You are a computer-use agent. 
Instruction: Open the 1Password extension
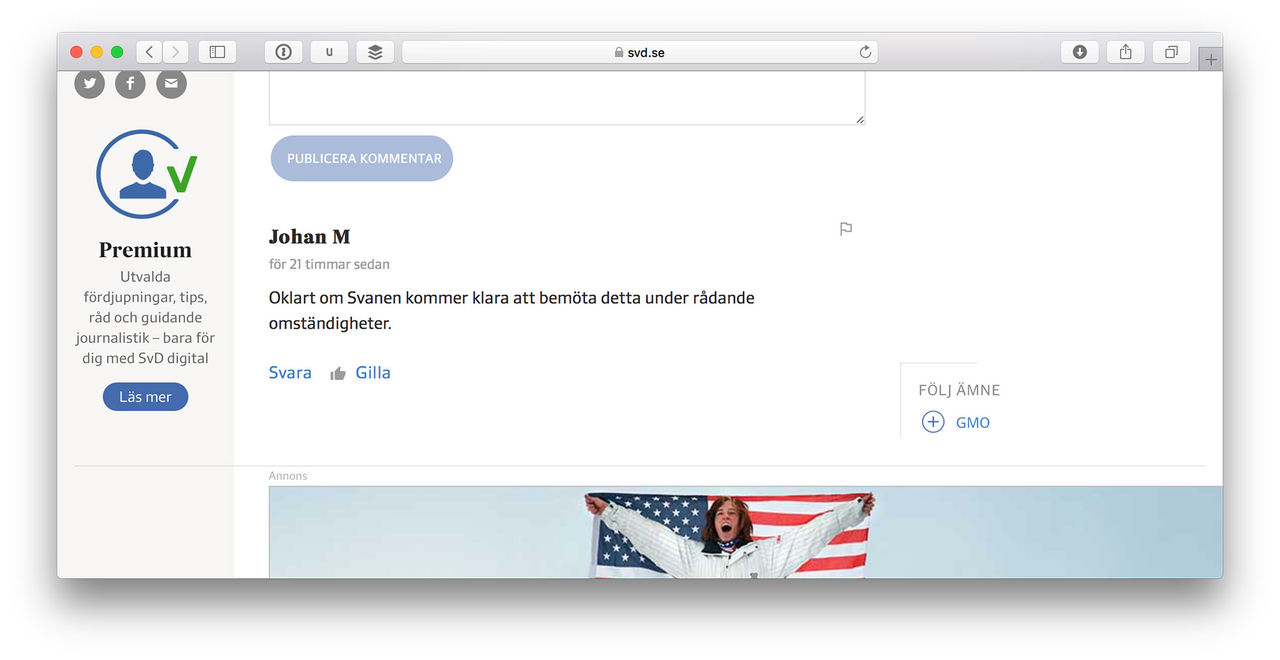pyautogui.click(x=283, y=52)
